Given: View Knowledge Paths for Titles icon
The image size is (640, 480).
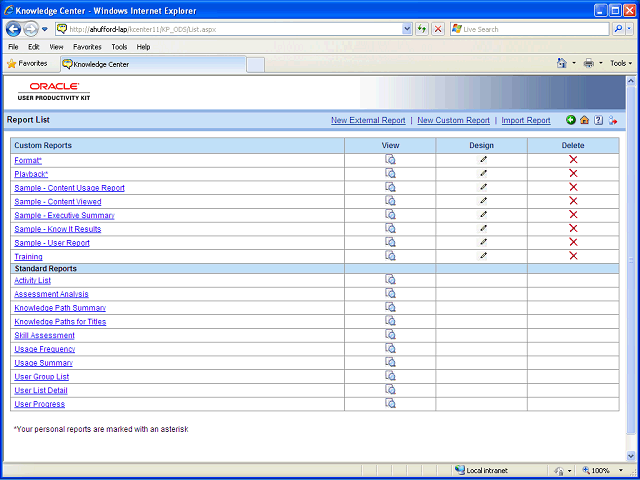Looking at the screenshot, I should coord(390,321).
